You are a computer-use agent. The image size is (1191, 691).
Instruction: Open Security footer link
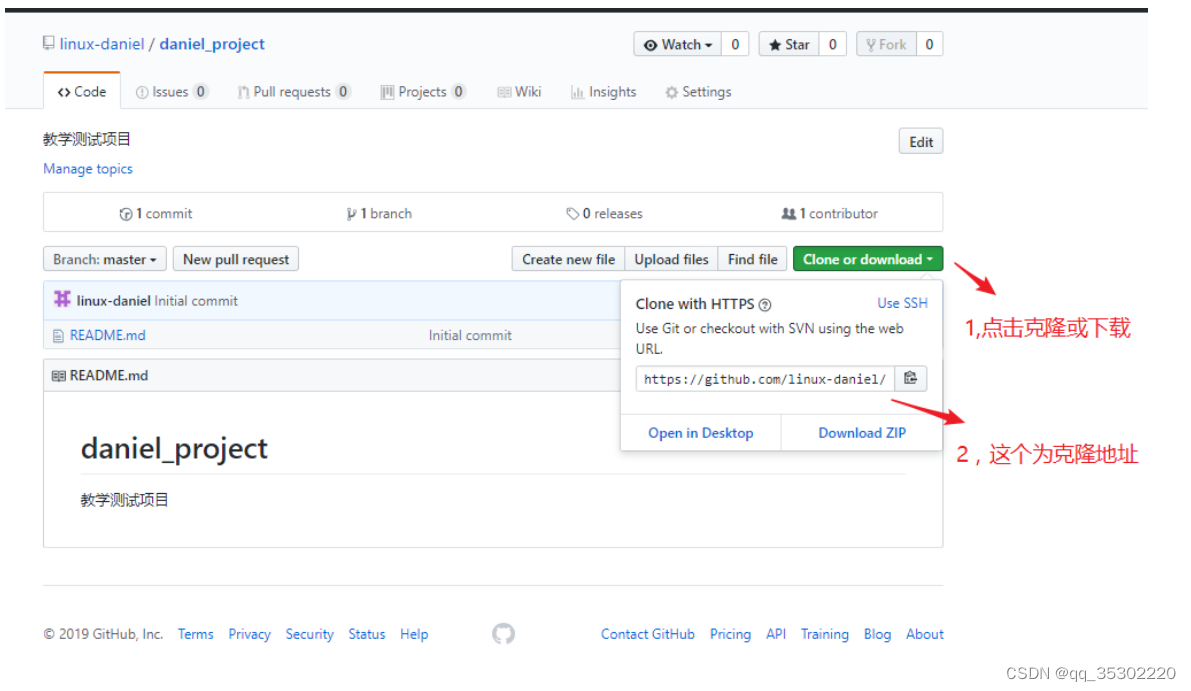coord(309,634)
